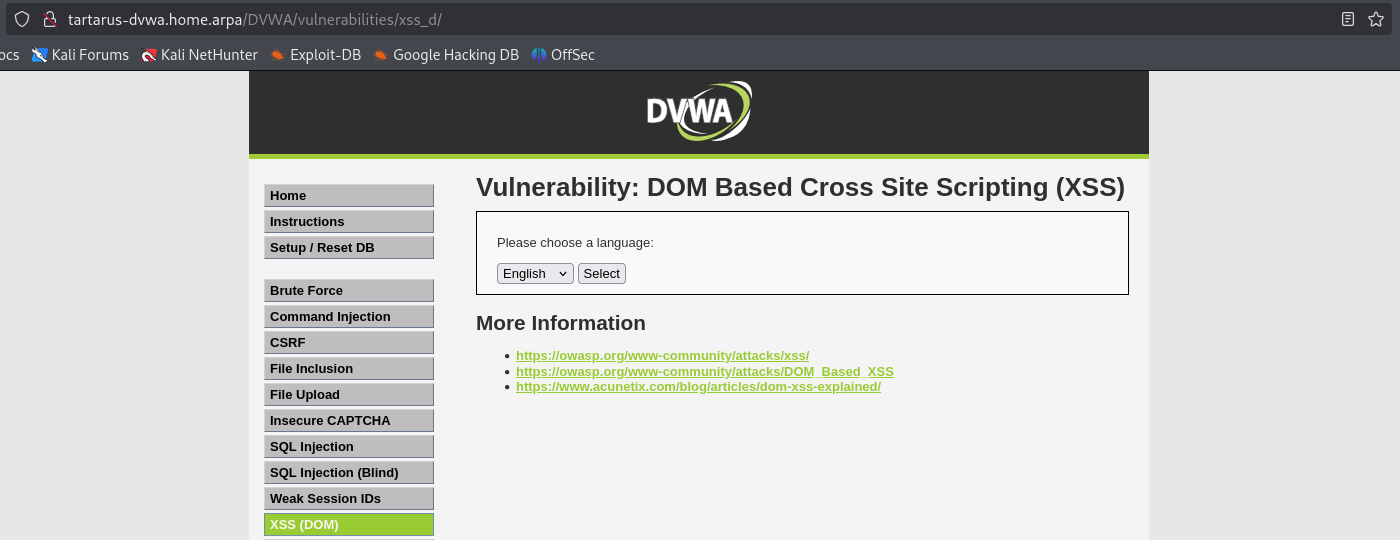Open Setup / Reset DB page
The width and height of the screenshot is (1400, 540).
(x=349, y=248)
